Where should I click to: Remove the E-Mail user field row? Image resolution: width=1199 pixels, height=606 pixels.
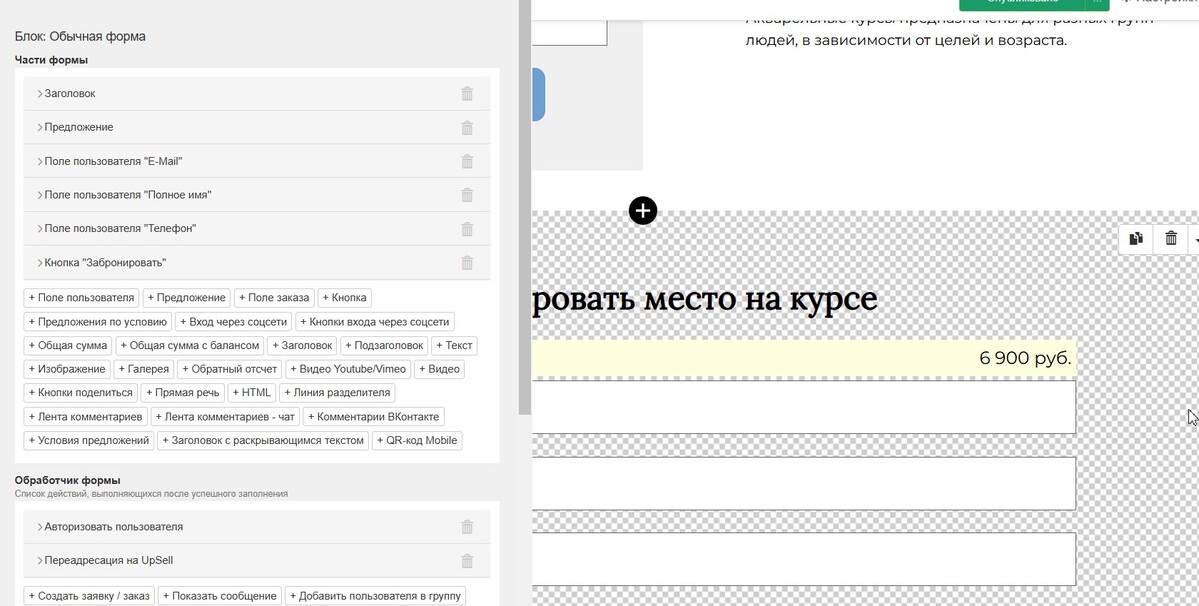coord(467,161)
